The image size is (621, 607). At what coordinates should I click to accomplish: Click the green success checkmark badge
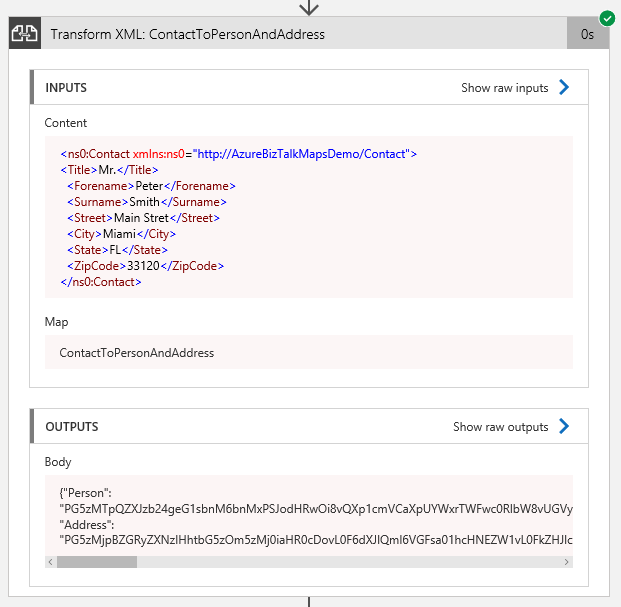click(x=607, y=18)
